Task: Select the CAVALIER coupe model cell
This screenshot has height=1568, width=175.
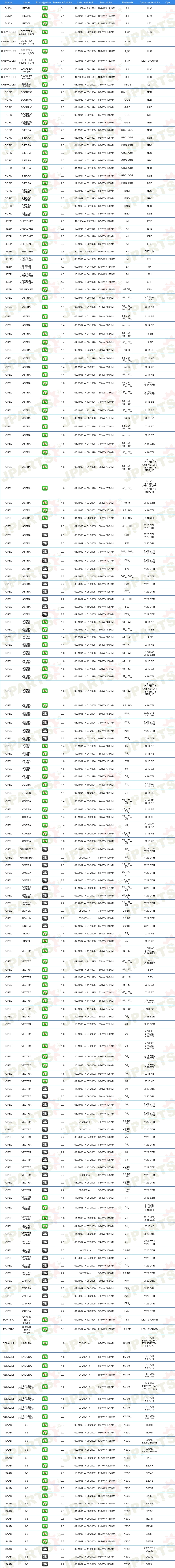Action: pos(26,69)
